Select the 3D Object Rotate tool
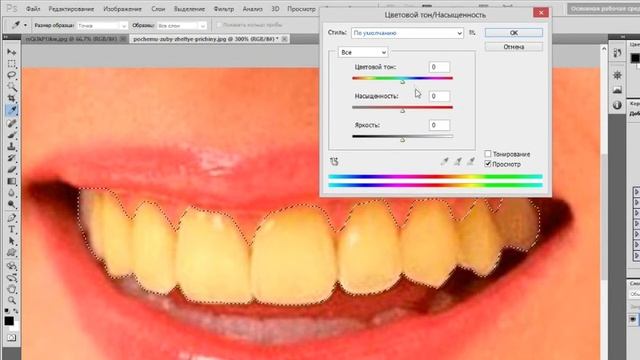The height and width of the screenshot is (360, 640). tap(11, 266)
